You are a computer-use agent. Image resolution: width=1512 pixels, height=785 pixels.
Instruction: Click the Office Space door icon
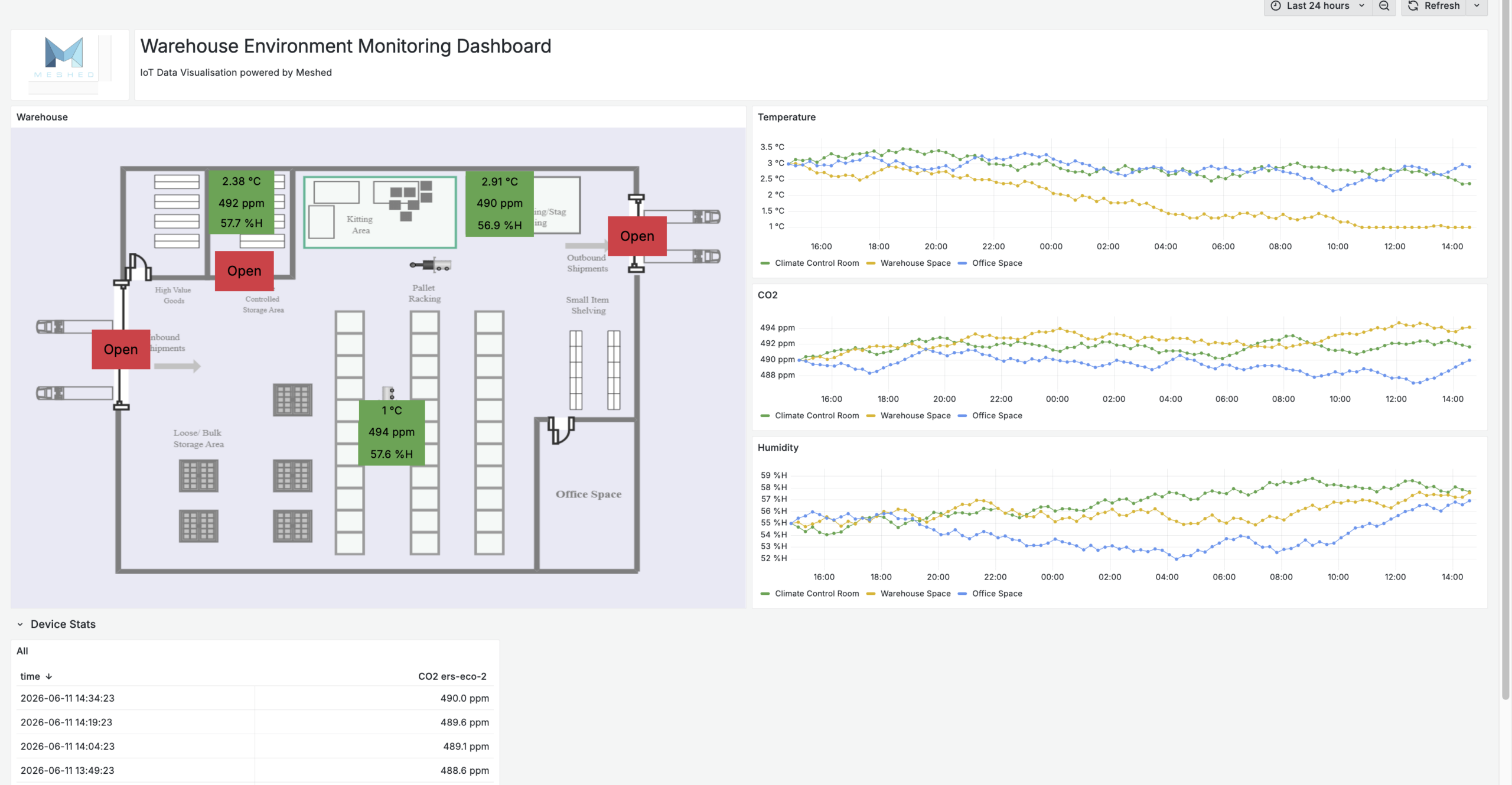pos(561,429)
